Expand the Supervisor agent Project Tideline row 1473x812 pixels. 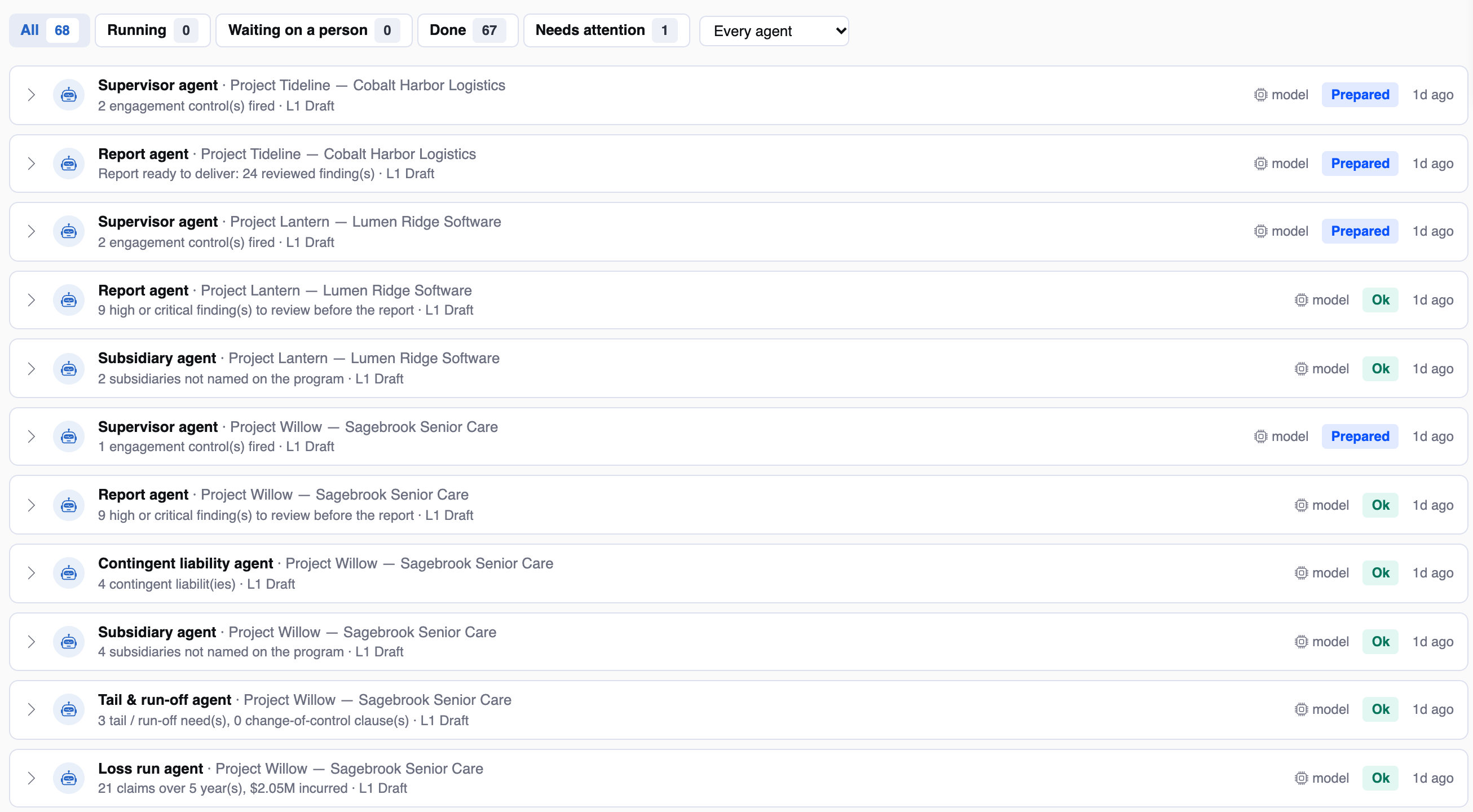pyautogui.click(x=32, y=95)
